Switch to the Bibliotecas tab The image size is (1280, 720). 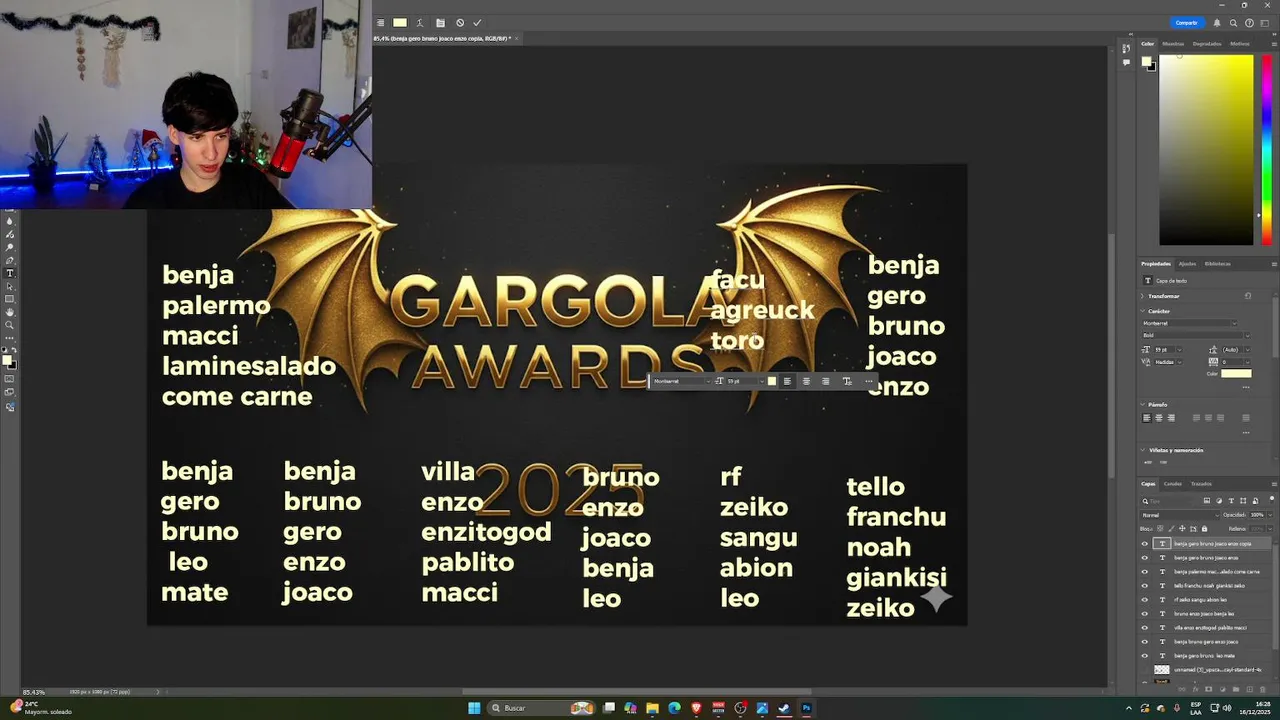[1217, 264]
